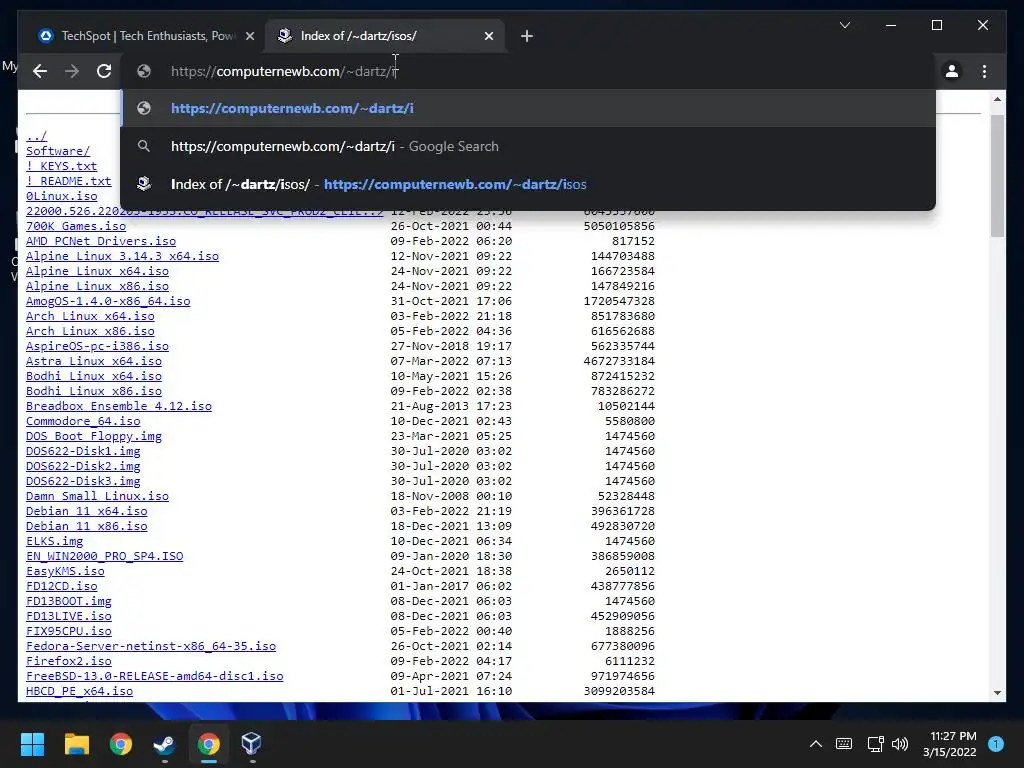Click the first Chrome icon next to File Explorer
1024x768 pixels.
[121, 744]
